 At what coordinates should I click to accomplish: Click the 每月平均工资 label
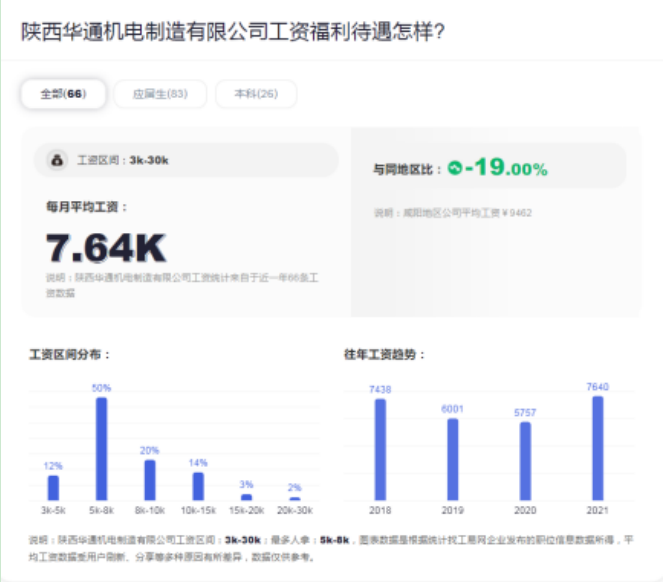click(x=87, y=207)
